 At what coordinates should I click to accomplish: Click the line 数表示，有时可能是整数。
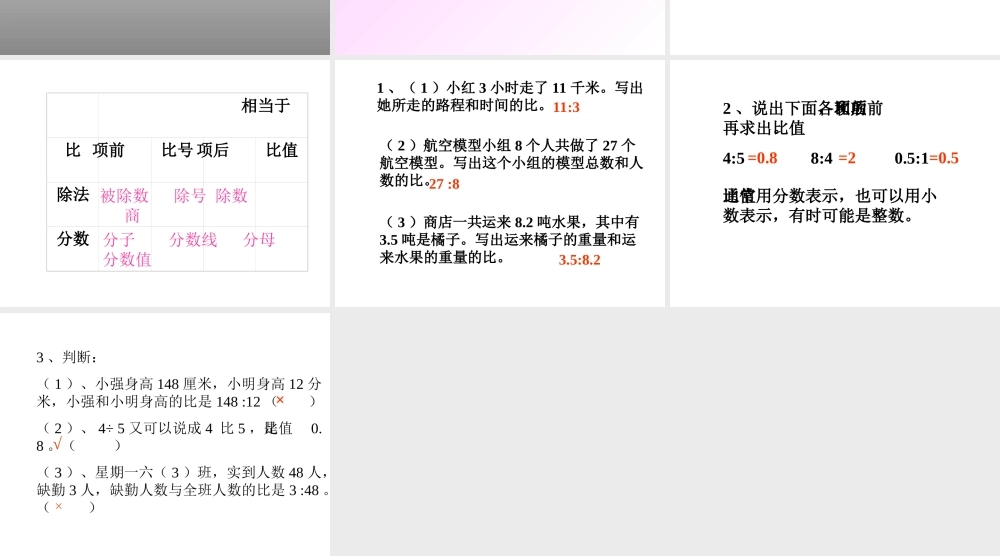pos(818,216)
